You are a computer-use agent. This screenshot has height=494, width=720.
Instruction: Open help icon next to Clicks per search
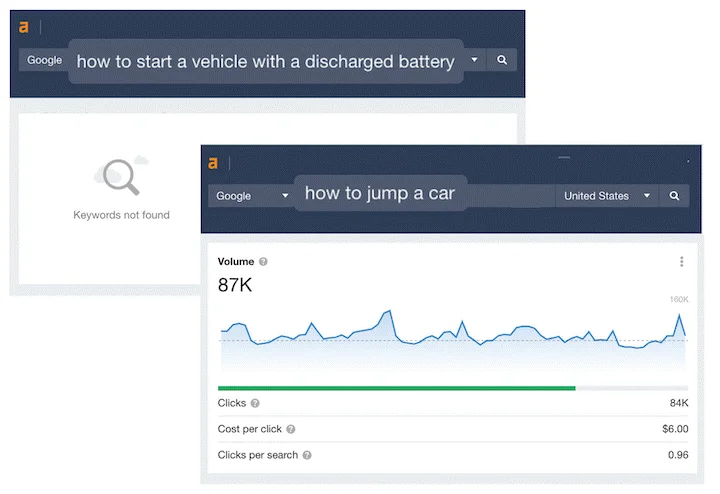coord(307,455)
